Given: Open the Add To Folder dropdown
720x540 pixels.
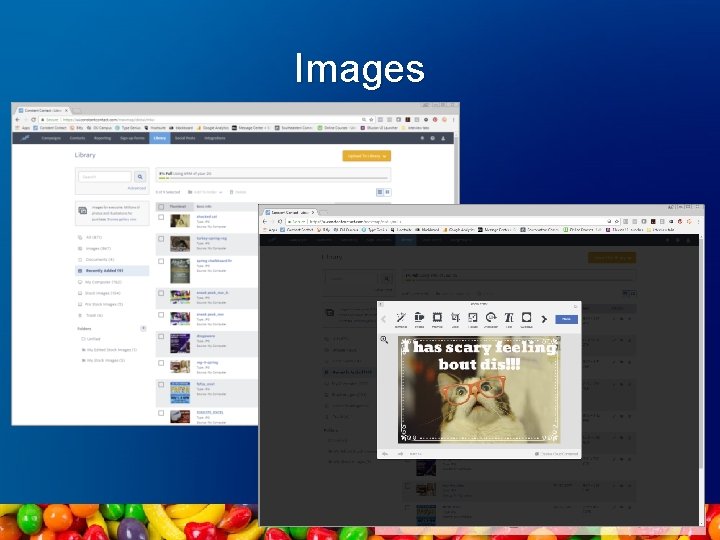Looking at the screenshot, I should click(x=205, y=192).
